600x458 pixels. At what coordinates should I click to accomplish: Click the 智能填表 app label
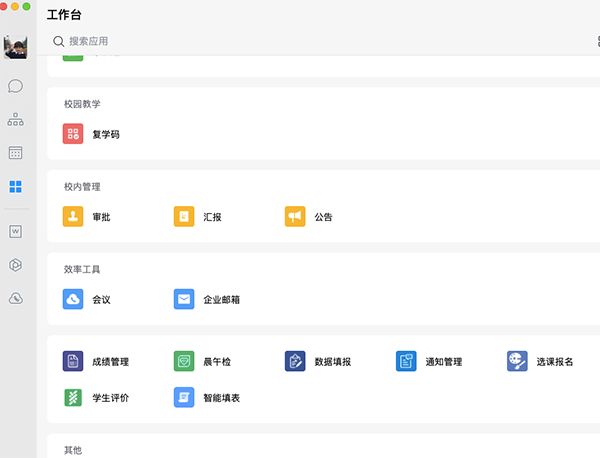point(222,398)
